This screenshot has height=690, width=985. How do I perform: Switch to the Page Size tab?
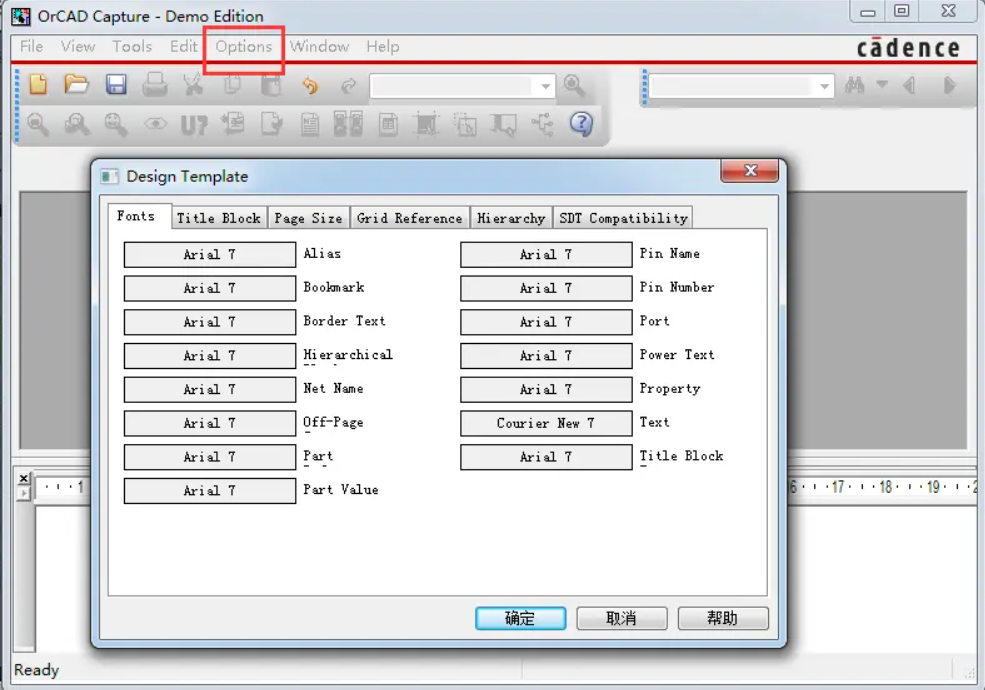(308, 218)
